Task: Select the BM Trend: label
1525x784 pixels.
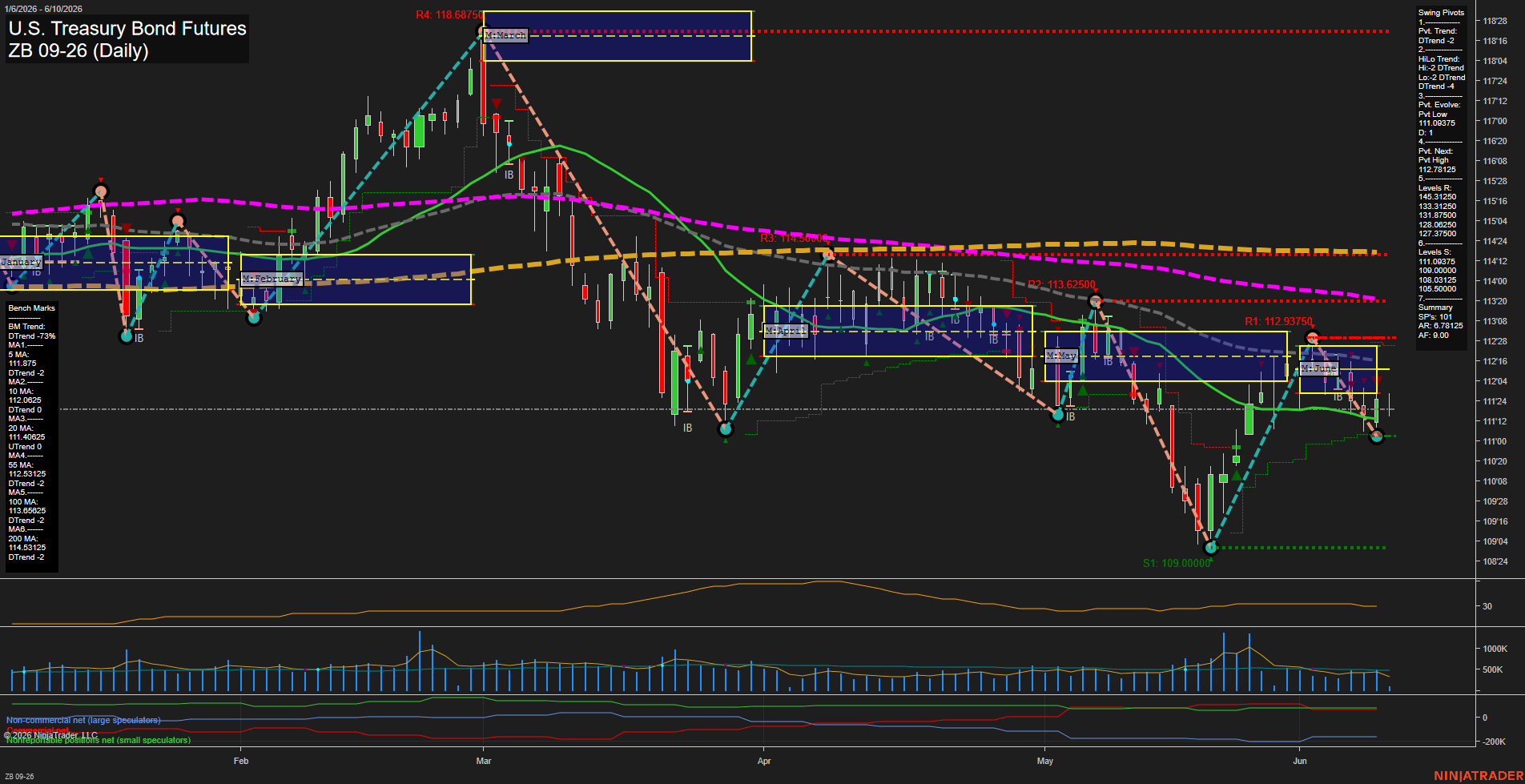Action: 27,327
